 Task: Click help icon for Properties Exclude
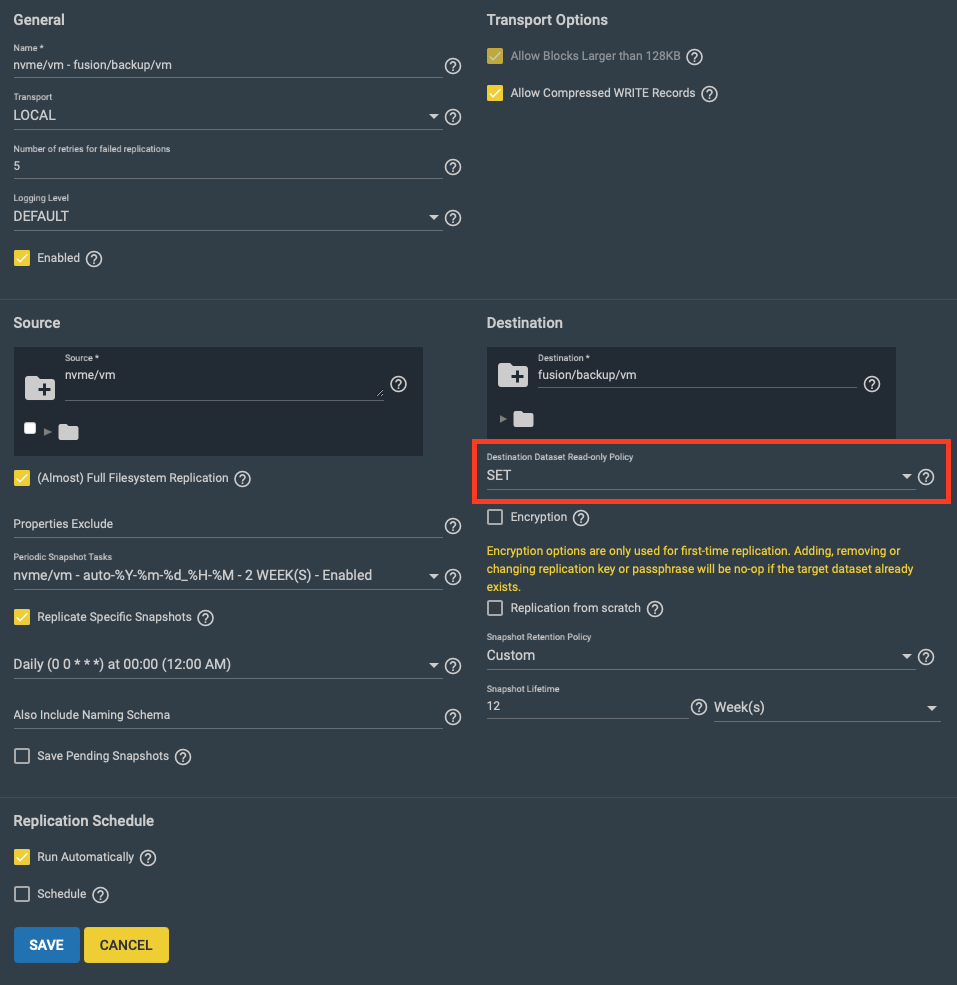tap(453, 526)
